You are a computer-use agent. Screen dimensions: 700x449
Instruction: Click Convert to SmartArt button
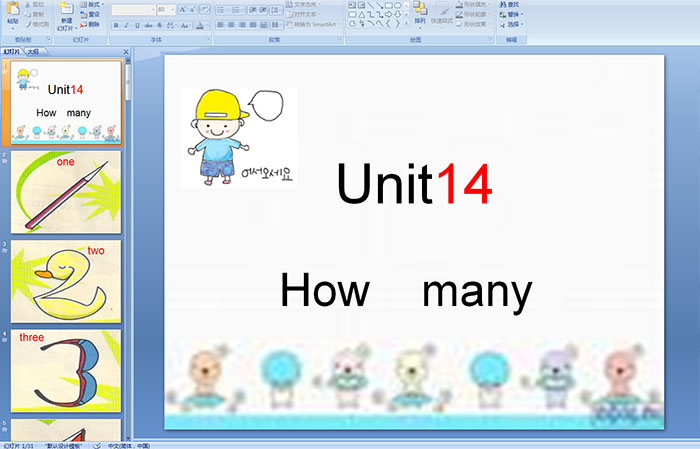pos(313,24)
